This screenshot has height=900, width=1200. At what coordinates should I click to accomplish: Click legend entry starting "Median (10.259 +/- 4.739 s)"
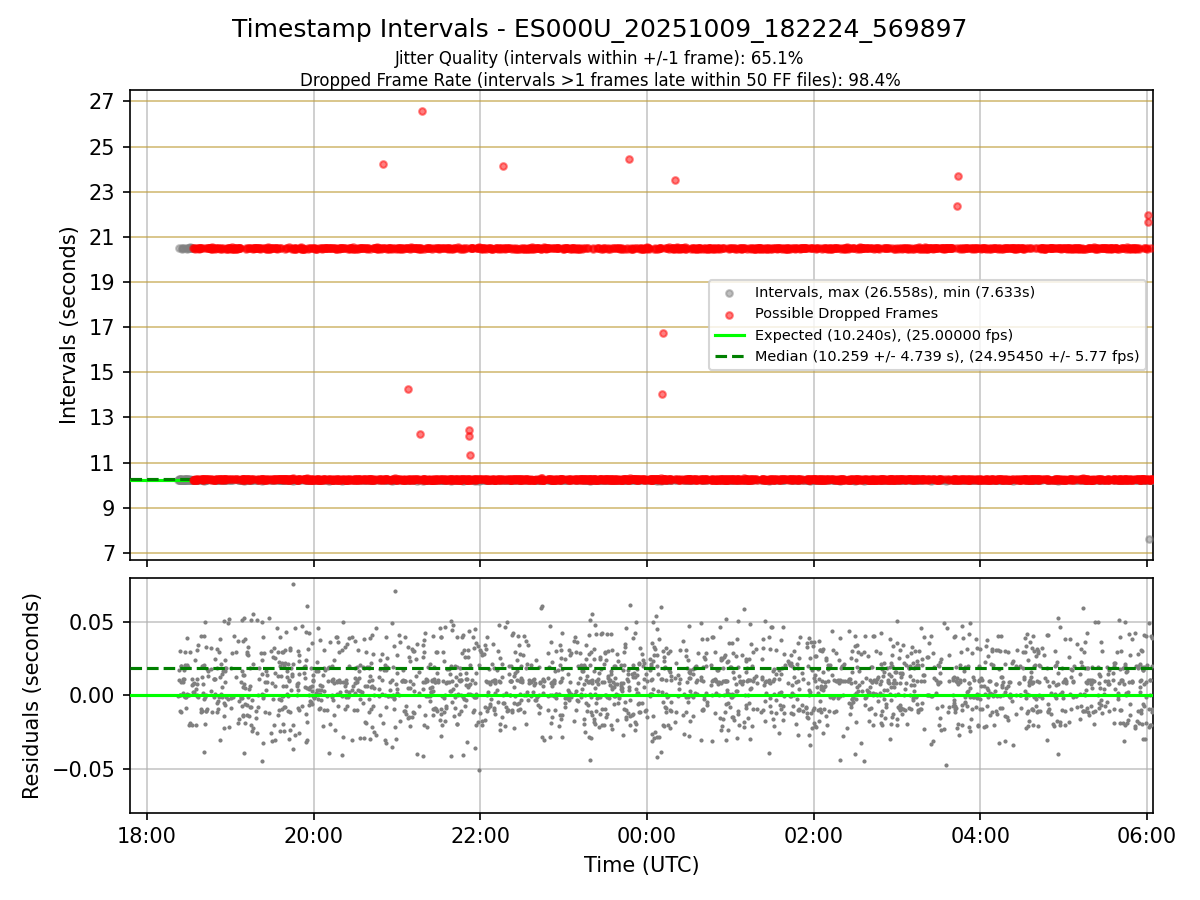click(x=946, y=355)
